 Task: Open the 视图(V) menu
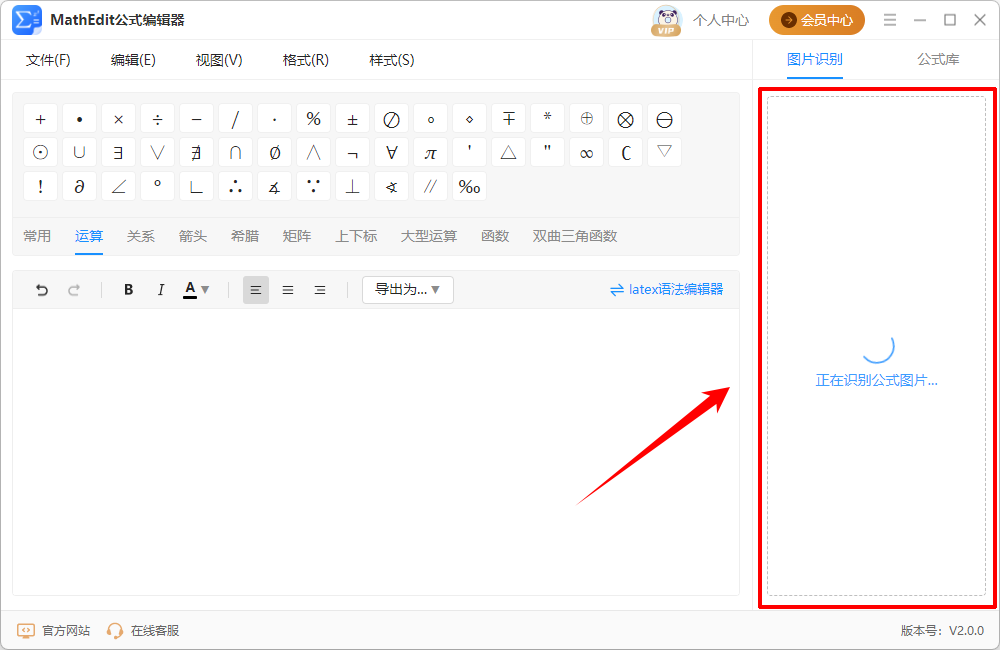(219, 60)
